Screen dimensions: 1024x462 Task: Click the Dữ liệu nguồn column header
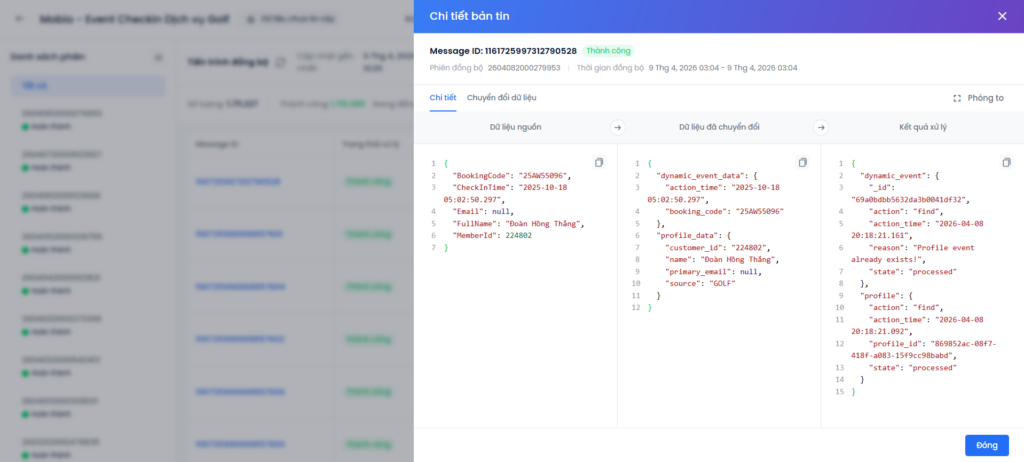coord(515,127)
